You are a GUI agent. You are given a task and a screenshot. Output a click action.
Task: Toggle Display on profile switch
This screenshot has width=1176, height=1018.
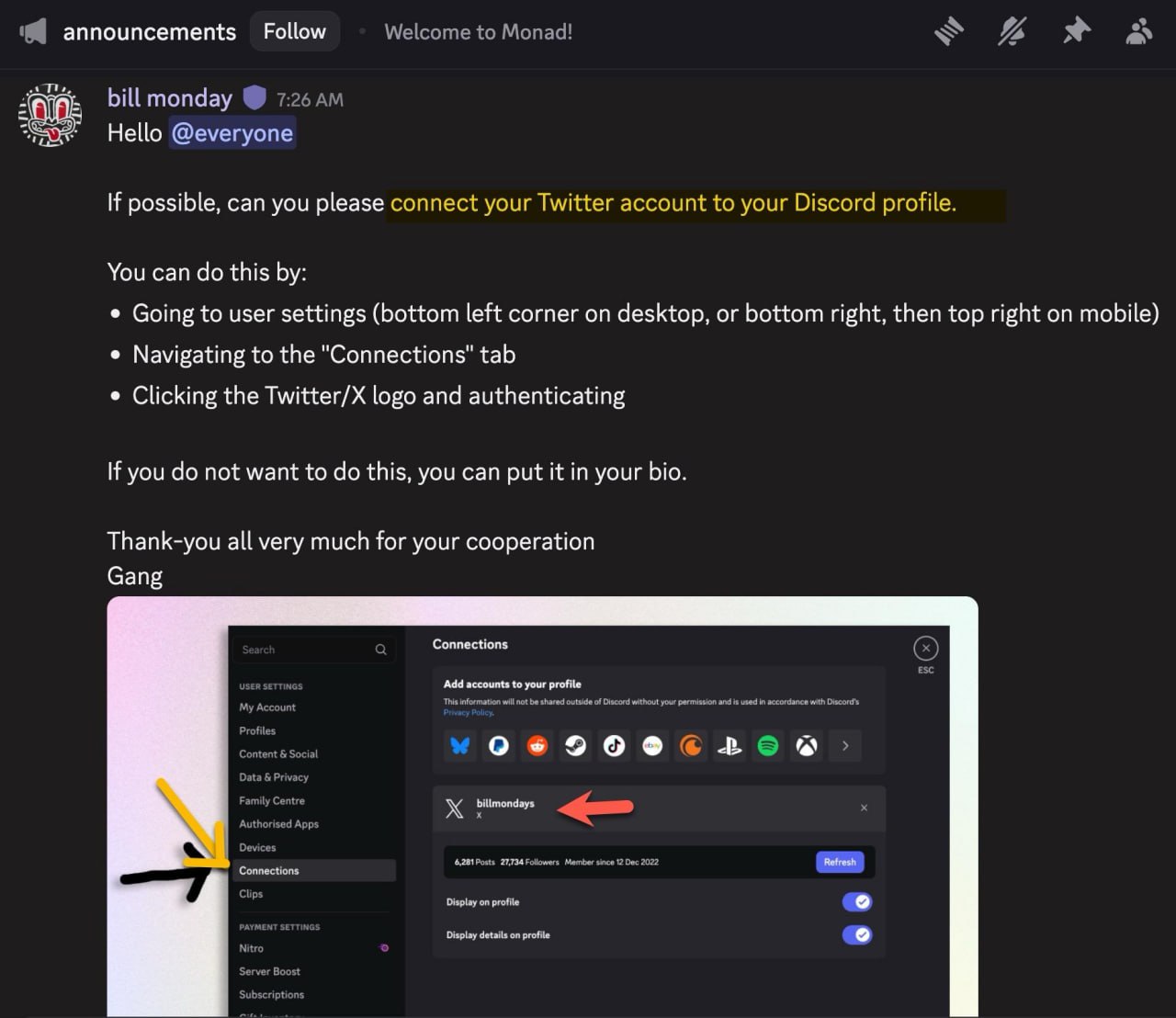click(x=856, y=902)
